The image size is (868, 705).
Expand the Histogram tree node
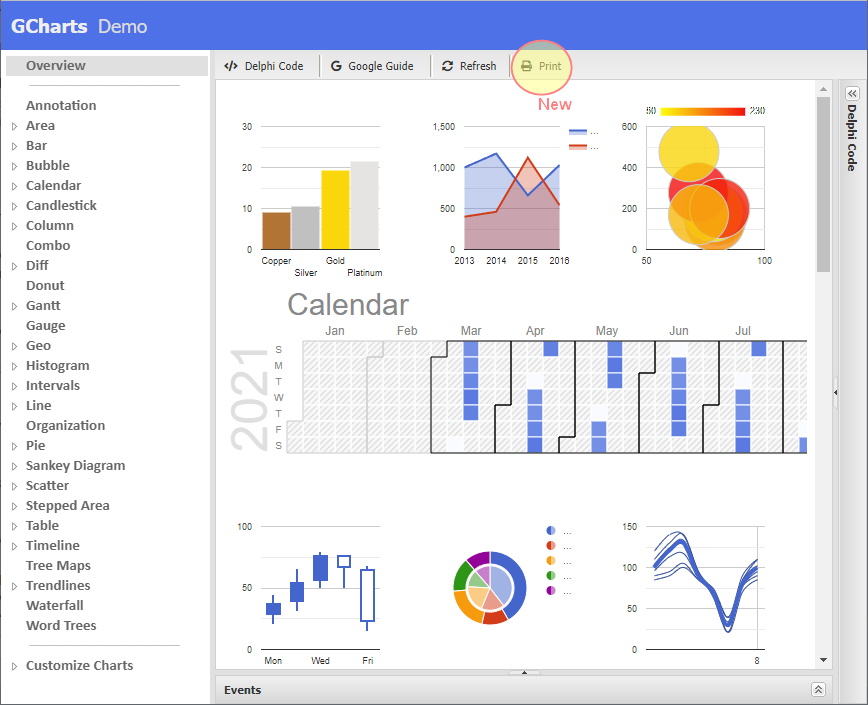[14, 366]
